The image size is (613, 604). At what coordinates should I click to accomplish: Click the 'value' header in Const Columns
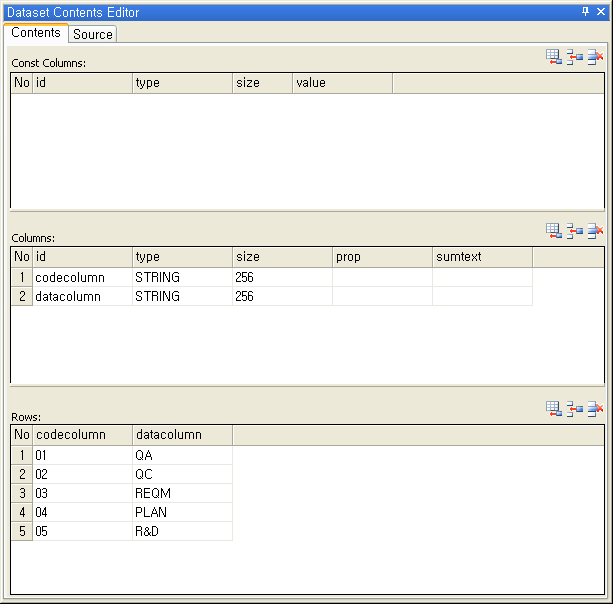(x=342, y=83)
